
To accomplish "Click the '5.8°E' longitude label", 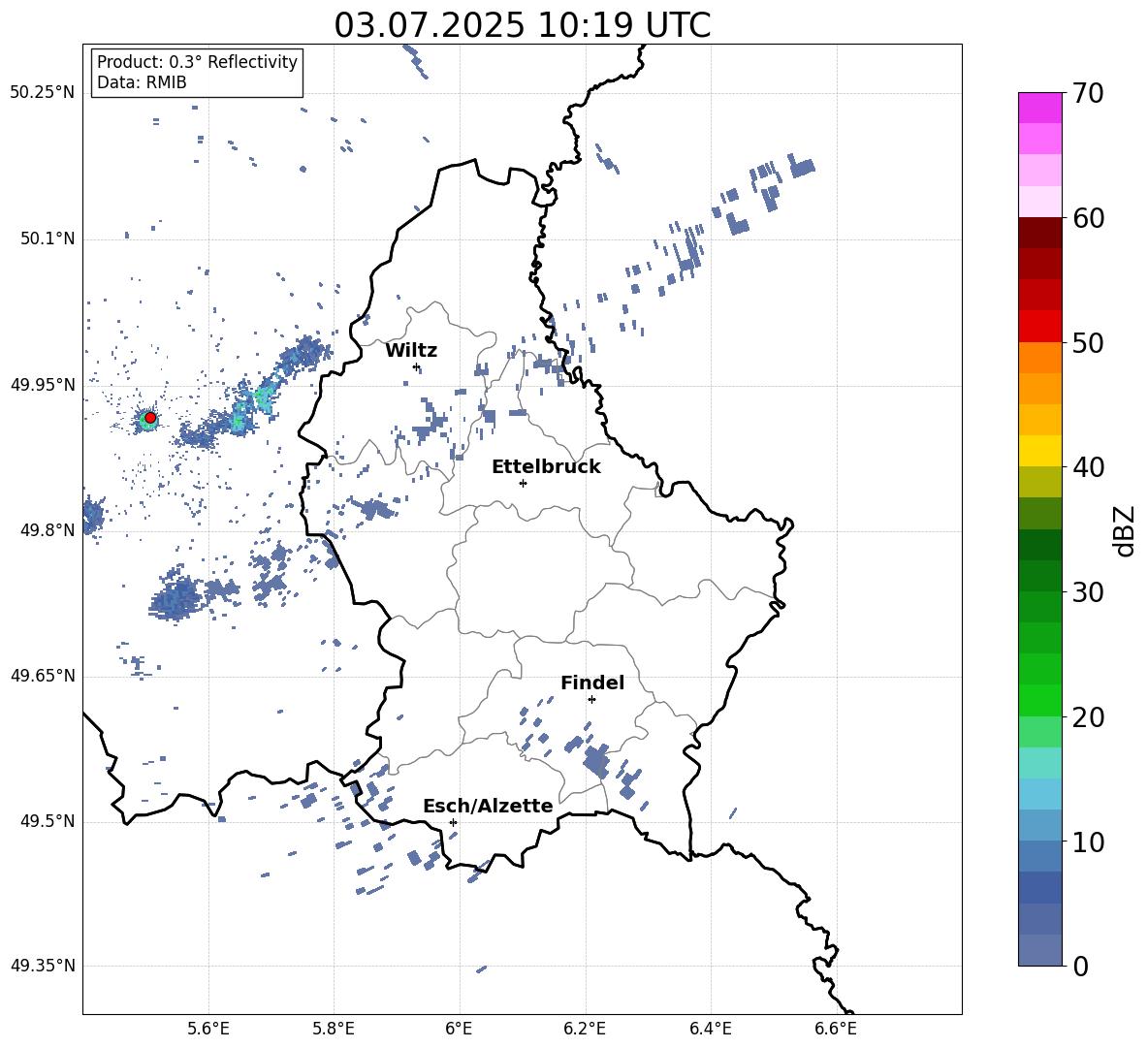I will tap(334, 1029).
